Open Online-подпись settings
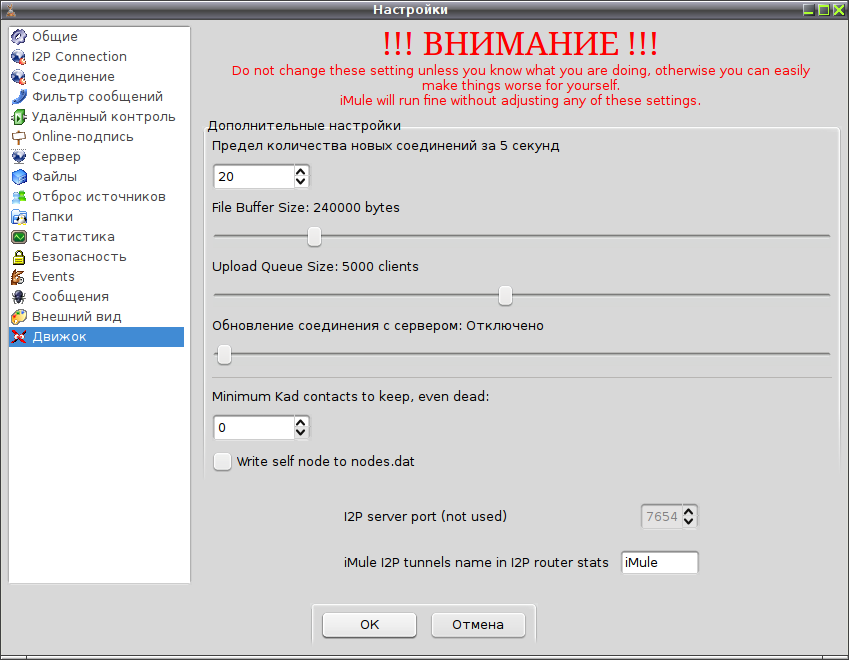Viewport: 849px width, 660px height. [96, 136]
